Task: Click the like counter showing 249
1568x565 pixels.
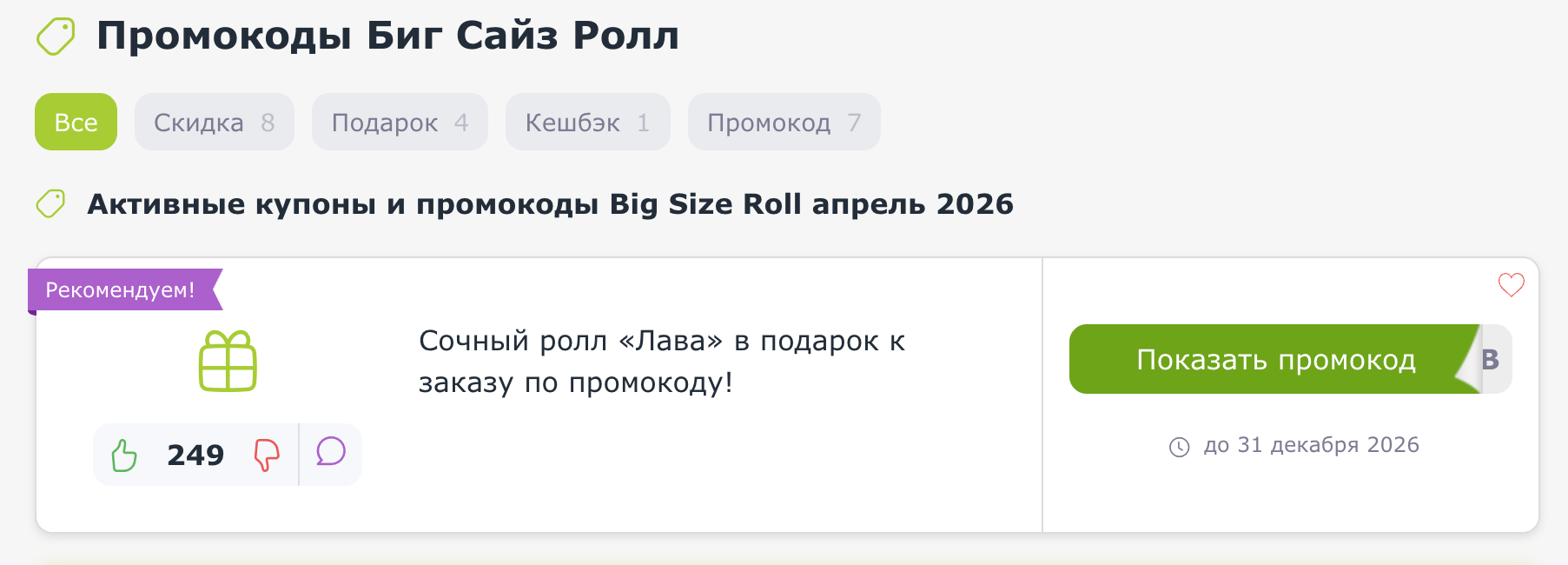Action: point(195,454)
